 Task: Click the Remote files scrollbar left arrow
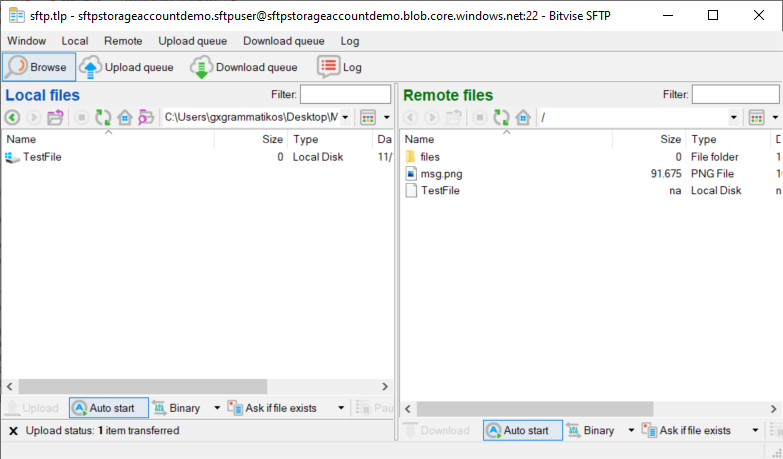(408, 409)
